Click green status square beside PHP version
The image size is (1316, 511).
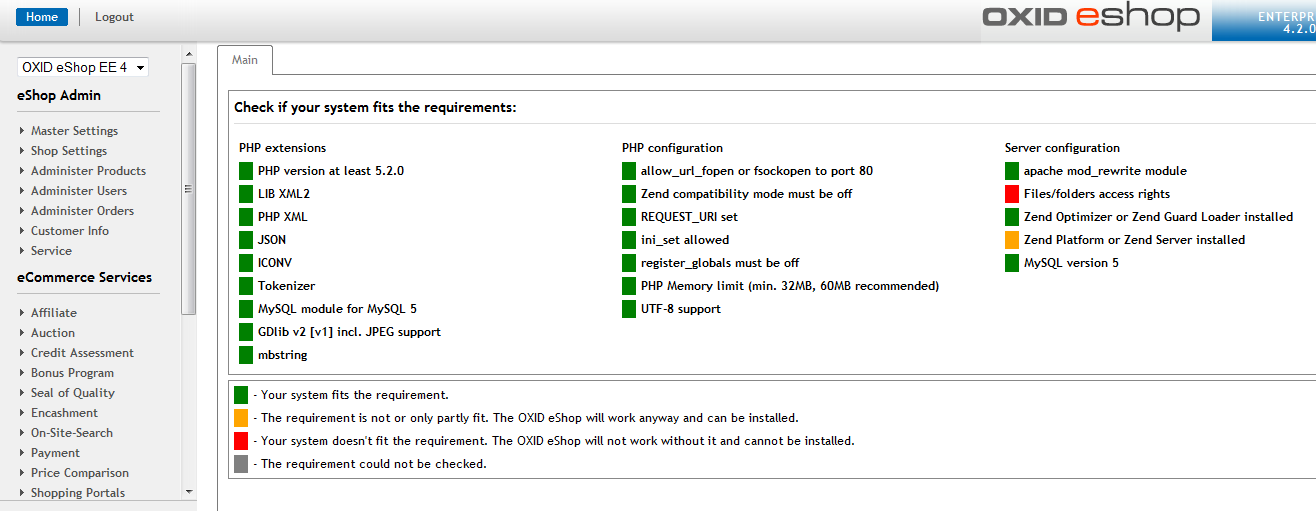246,171
